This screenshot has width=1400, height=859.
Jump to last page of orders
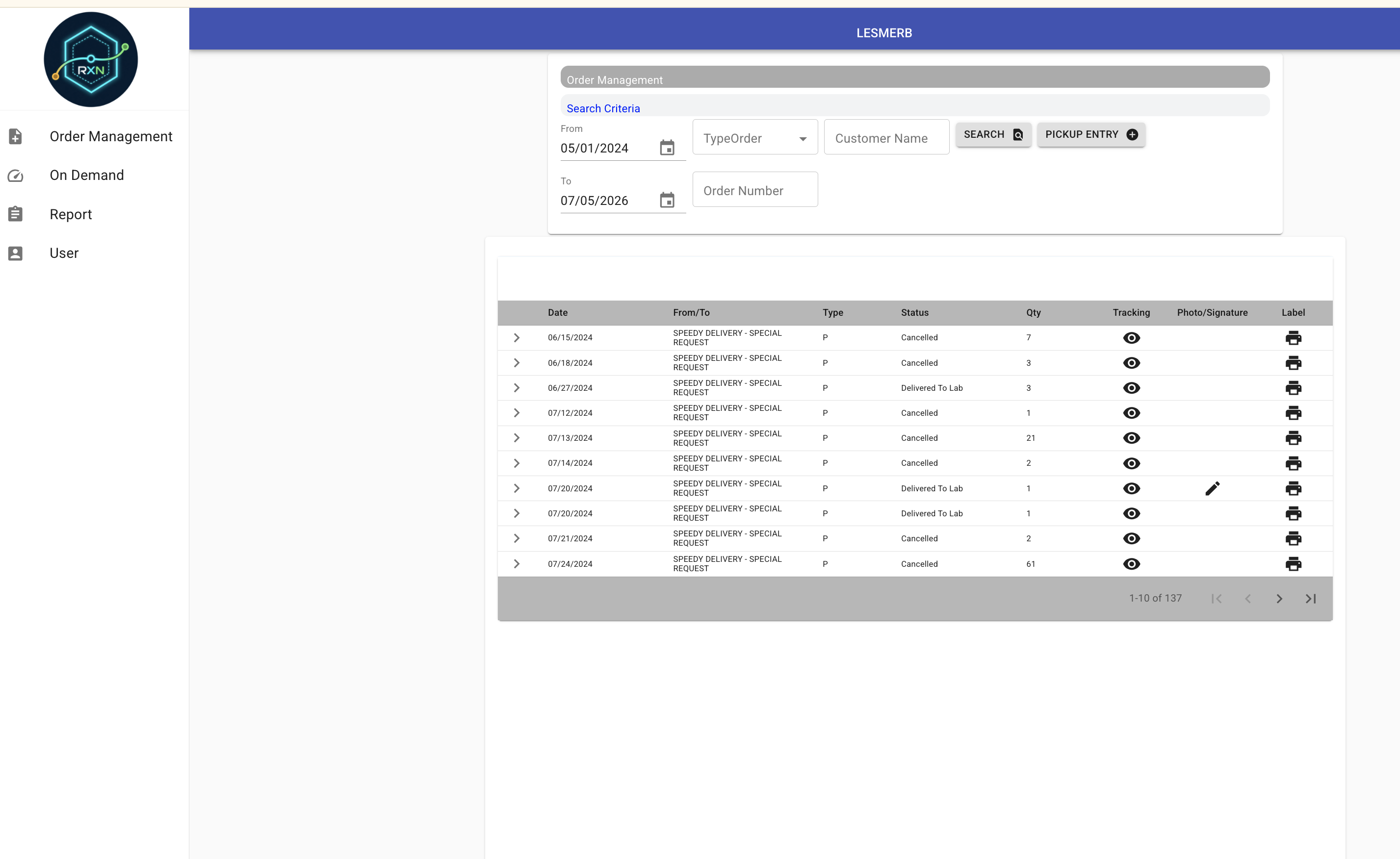point(1311,599)
